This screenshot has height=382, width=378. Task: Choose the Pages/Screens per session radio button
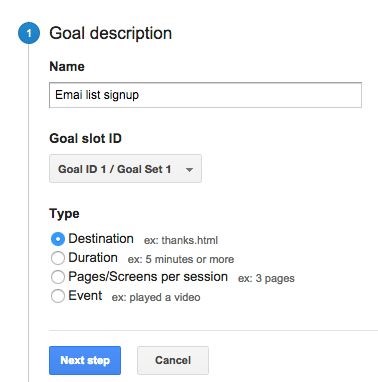(58, 277)
